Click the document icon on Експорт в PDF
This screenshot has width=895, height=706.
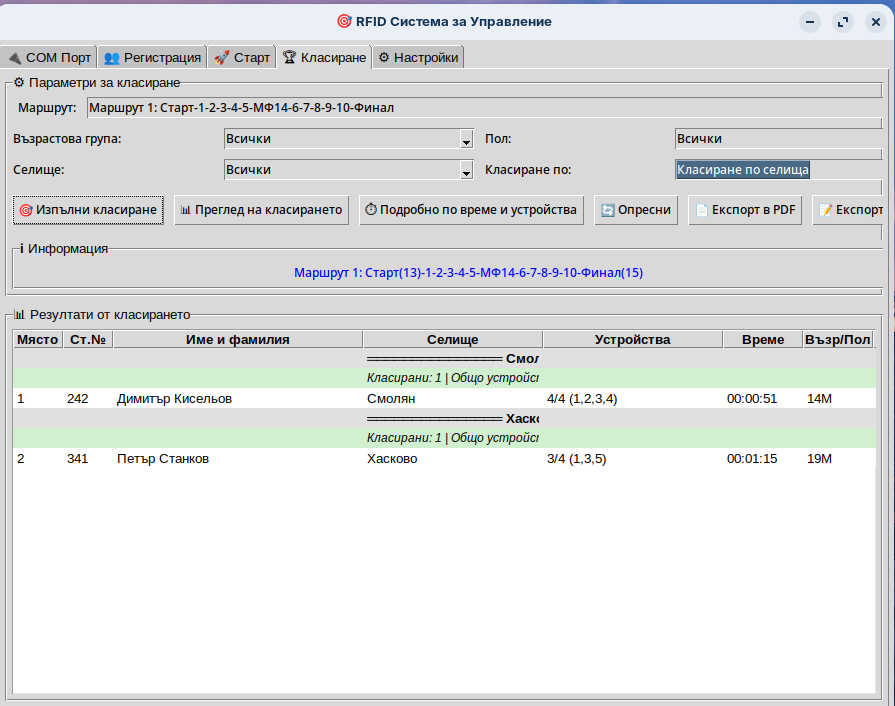tap(701, 211)
